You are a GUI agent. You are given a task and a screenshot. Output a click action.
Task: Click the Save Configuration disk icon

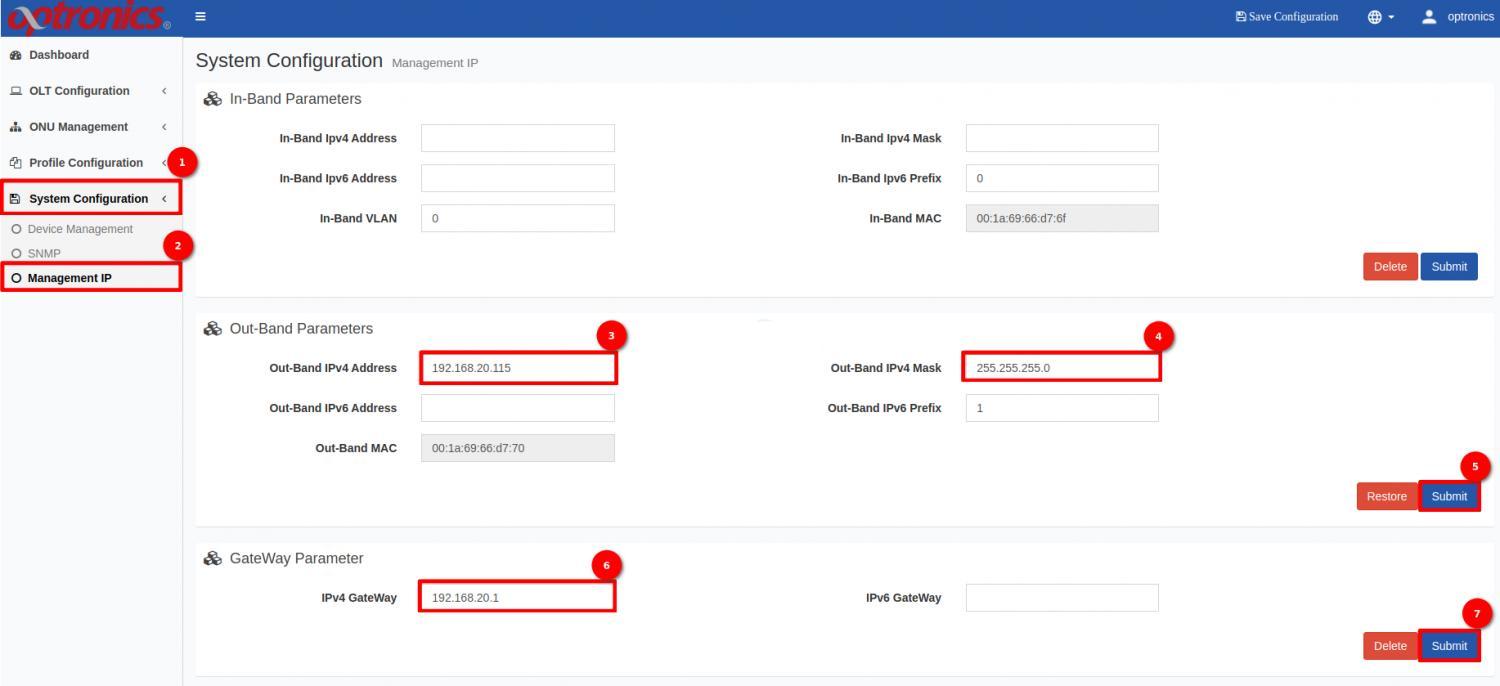pyautogui.click(x=1240, y=16)
